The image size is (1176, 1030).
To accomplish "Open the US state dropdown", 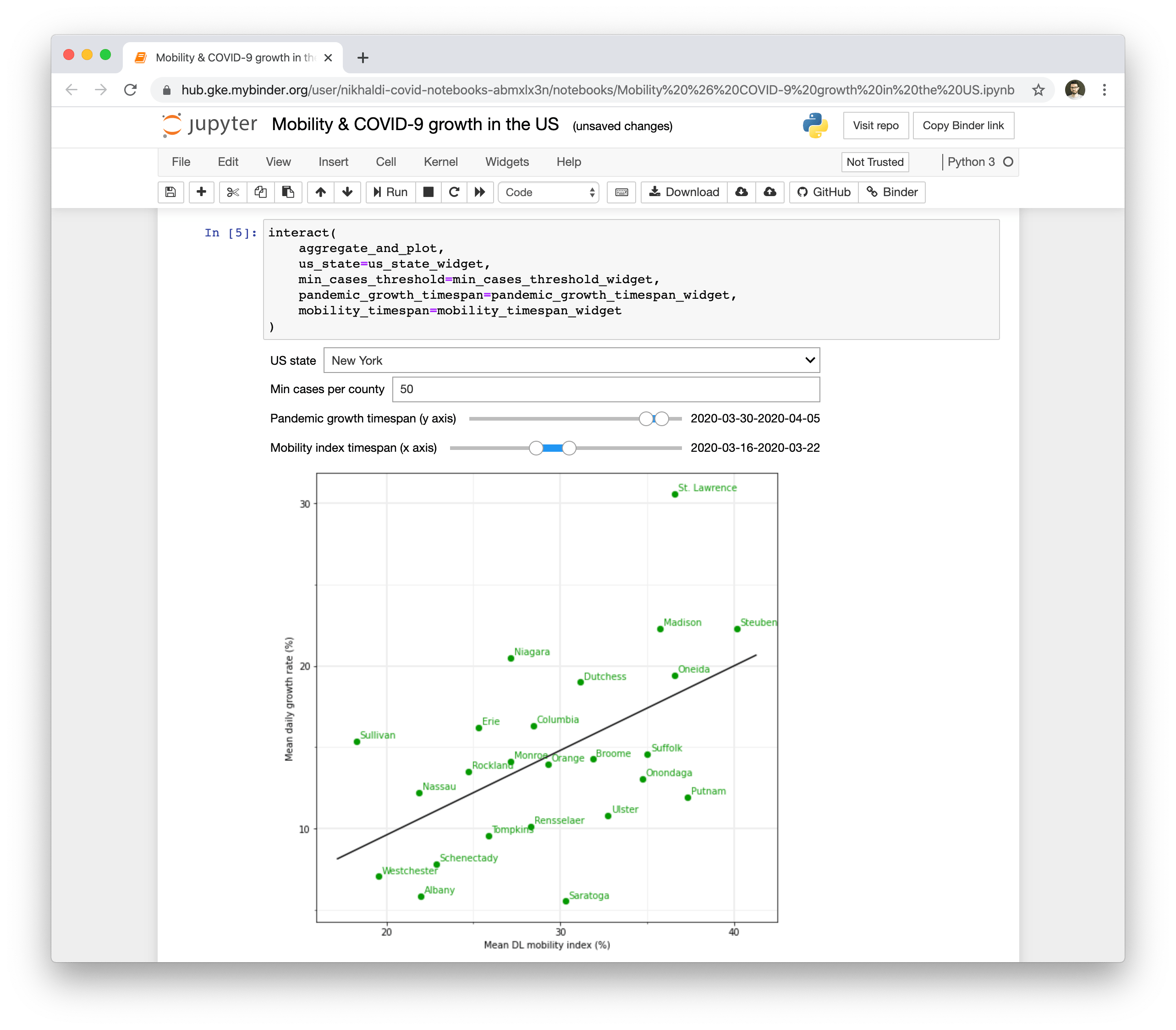I will 572,361.
